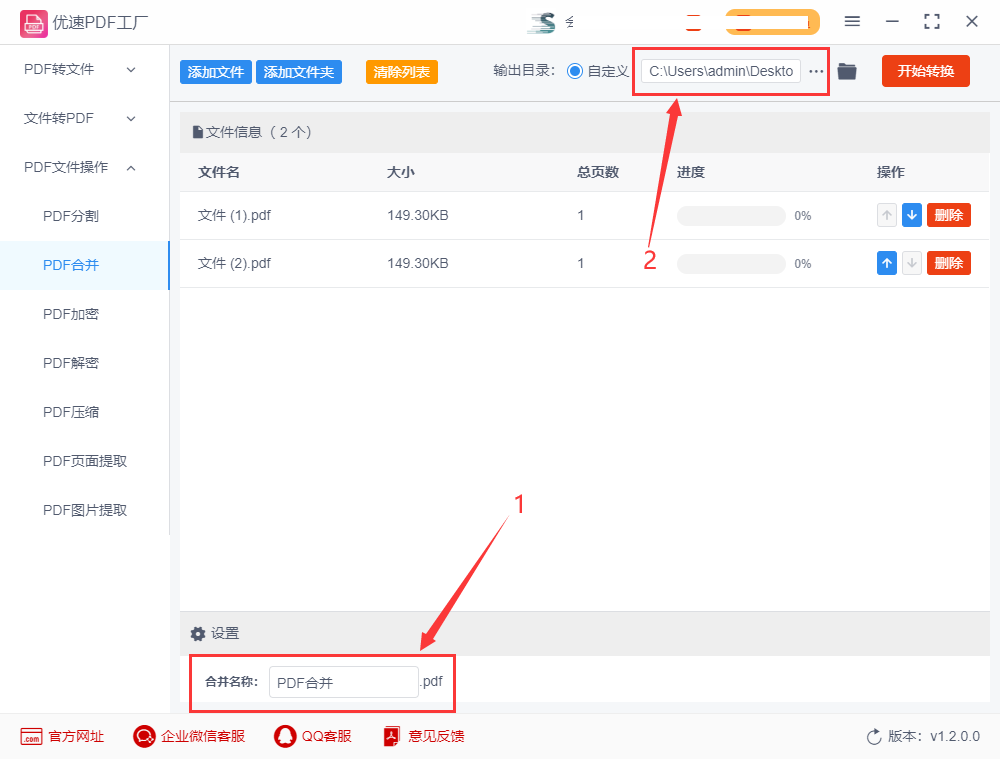Open 意见反馈 feedback icon
1000x760 pixels.
pyautogui.click(x=392, y=736)
